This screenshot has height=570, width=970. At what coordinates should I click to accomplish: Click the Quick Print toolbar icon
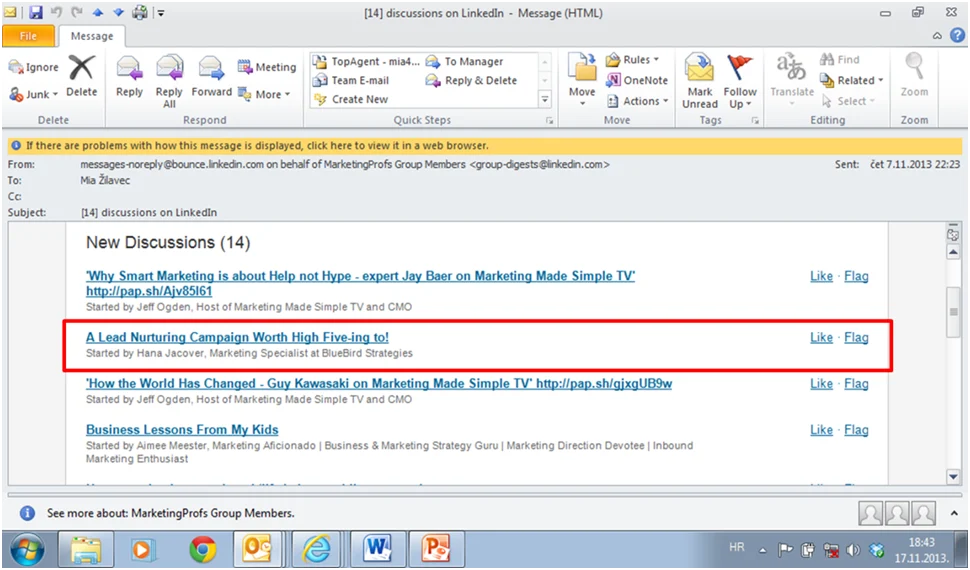tap(140, 12)
